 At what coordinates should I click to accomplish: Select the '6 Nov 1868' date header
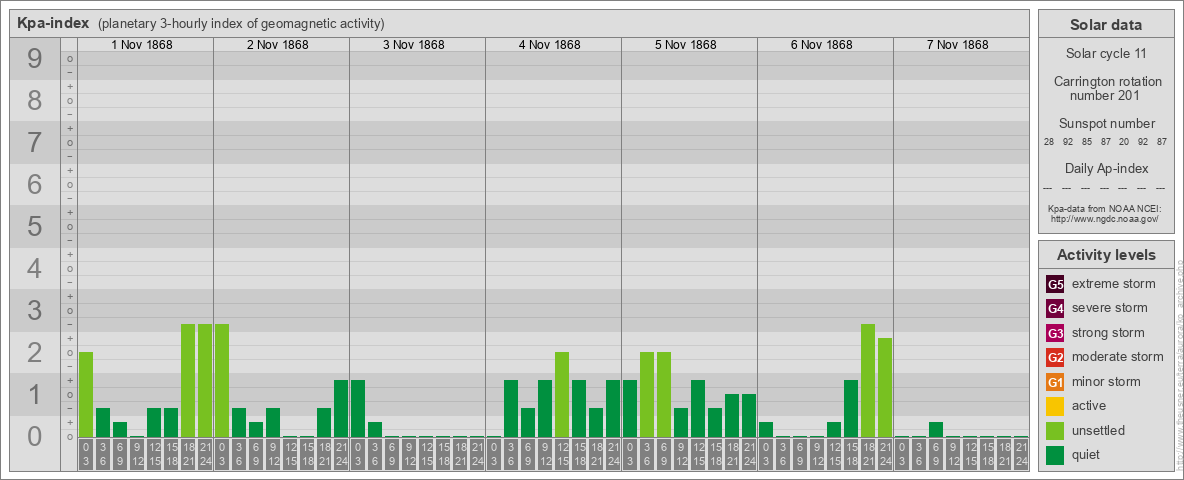(822, 45)
